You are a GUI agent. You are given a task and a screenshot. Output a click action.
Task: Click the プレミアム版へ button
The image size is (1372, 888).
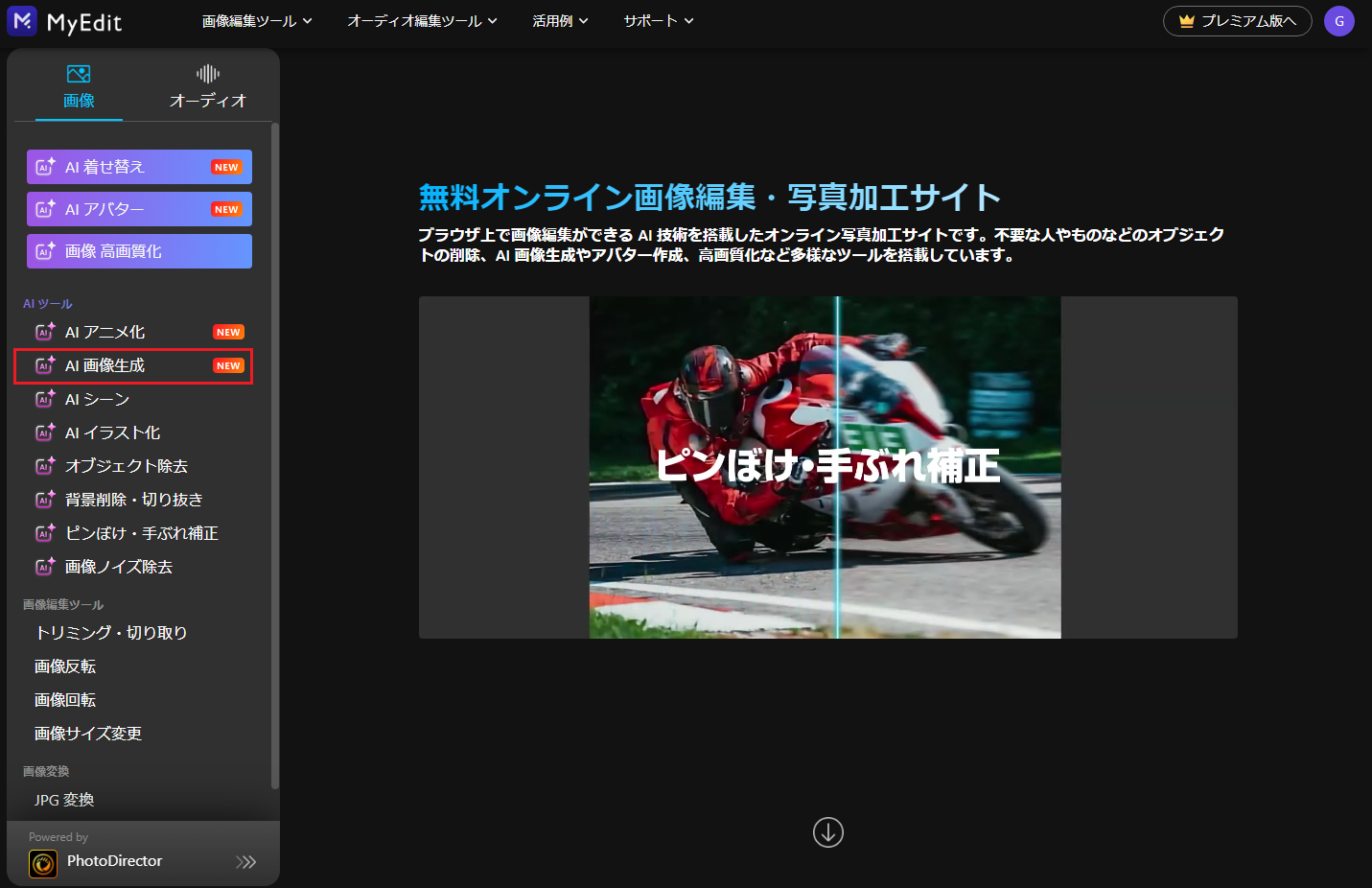[x=1237, y=21]
